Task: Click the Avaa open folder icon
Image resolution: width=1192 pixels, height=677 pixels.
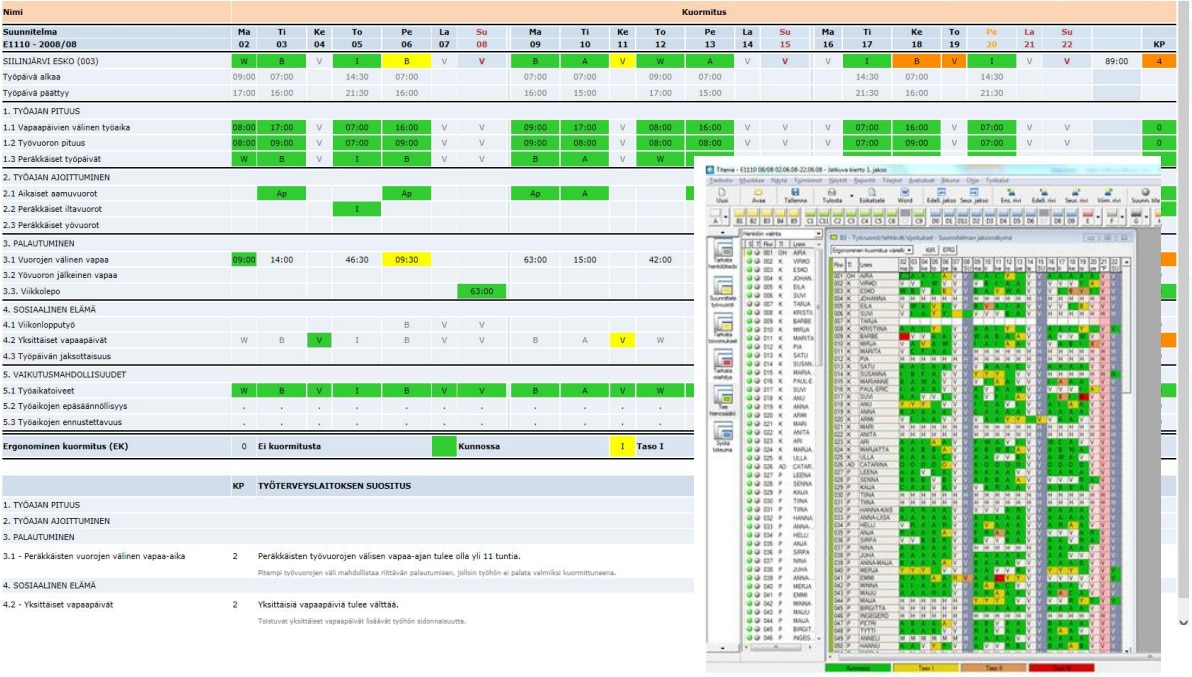Action: coord(759,195)
